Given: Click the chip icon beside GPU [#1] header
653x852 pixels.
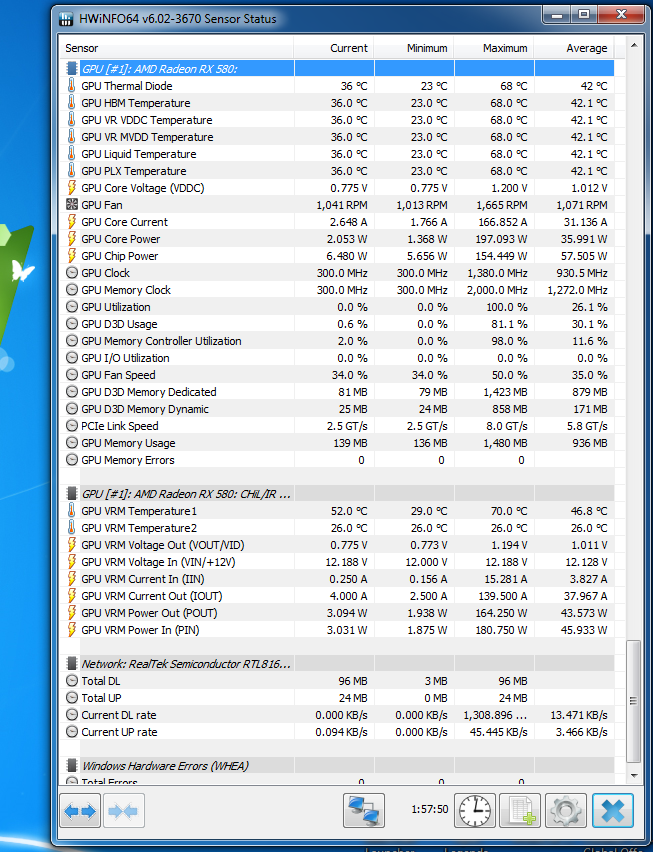Looking at the screenshot, I should (x=71, y=68).
